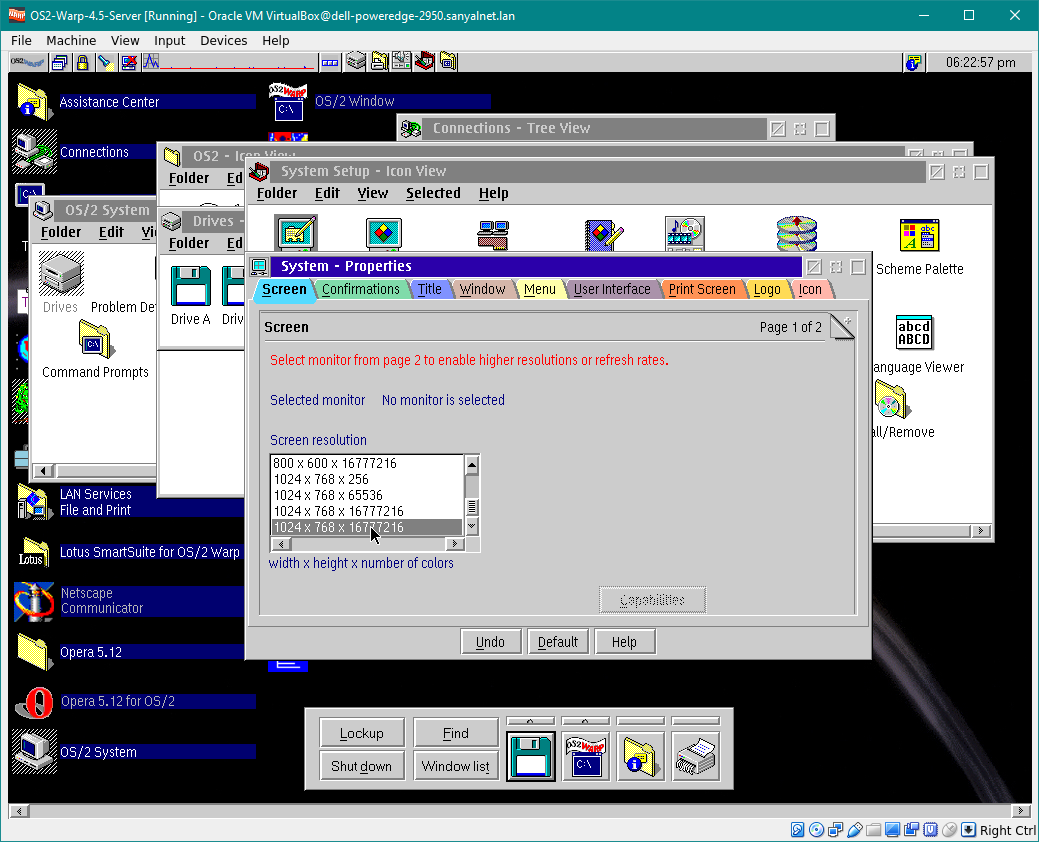
Task: Switch to the Menu tab
Action: click(x=539, y=289)
